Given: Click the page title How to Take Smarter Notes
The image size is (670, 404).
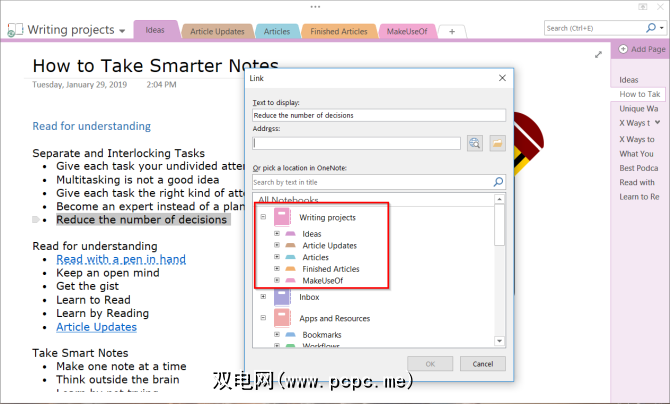Looking at the screenshot, I should tap(156, 65).
